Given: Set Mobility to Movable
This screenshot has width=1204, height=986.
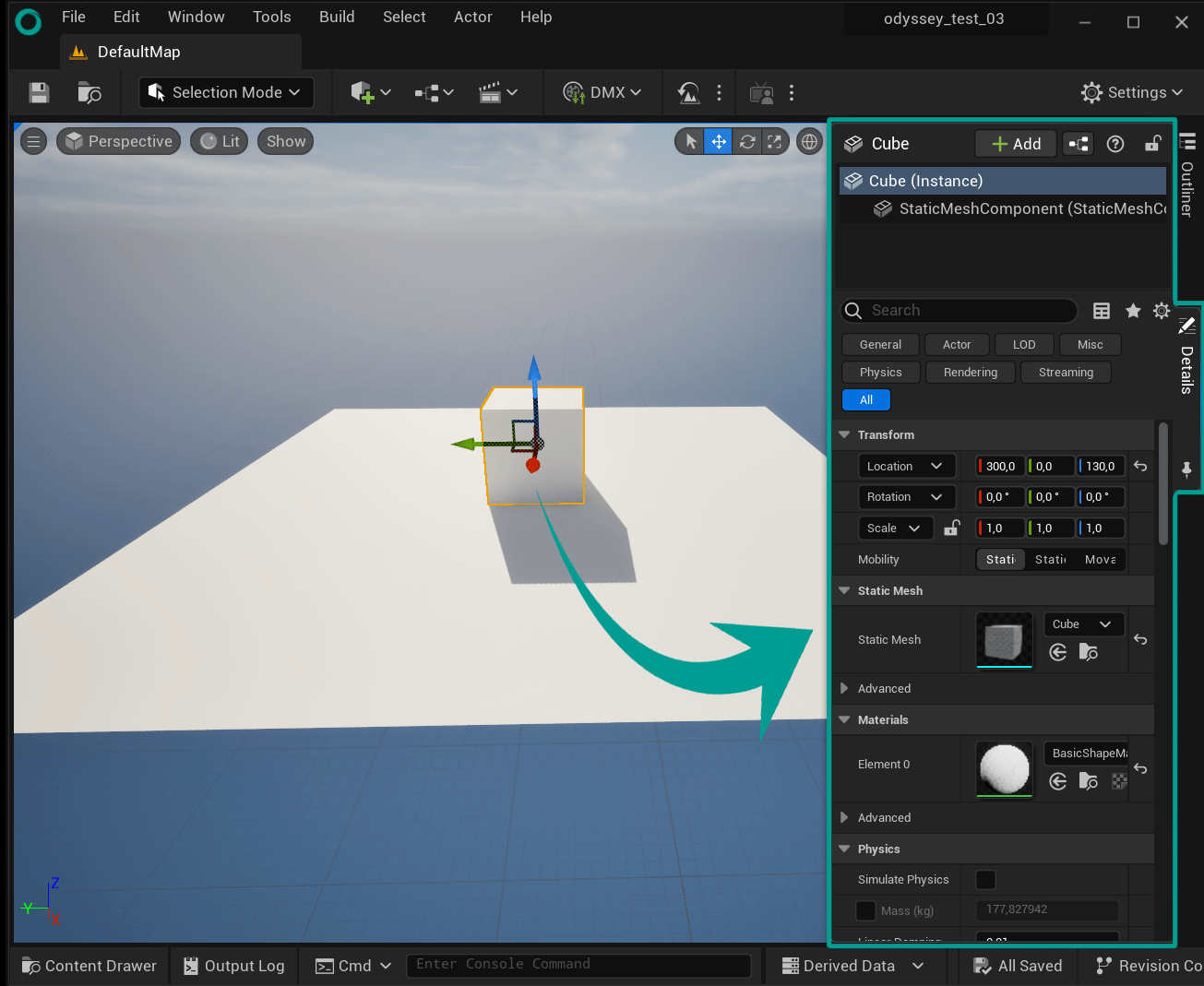Looking at the screenshot, I should 1101,560.
